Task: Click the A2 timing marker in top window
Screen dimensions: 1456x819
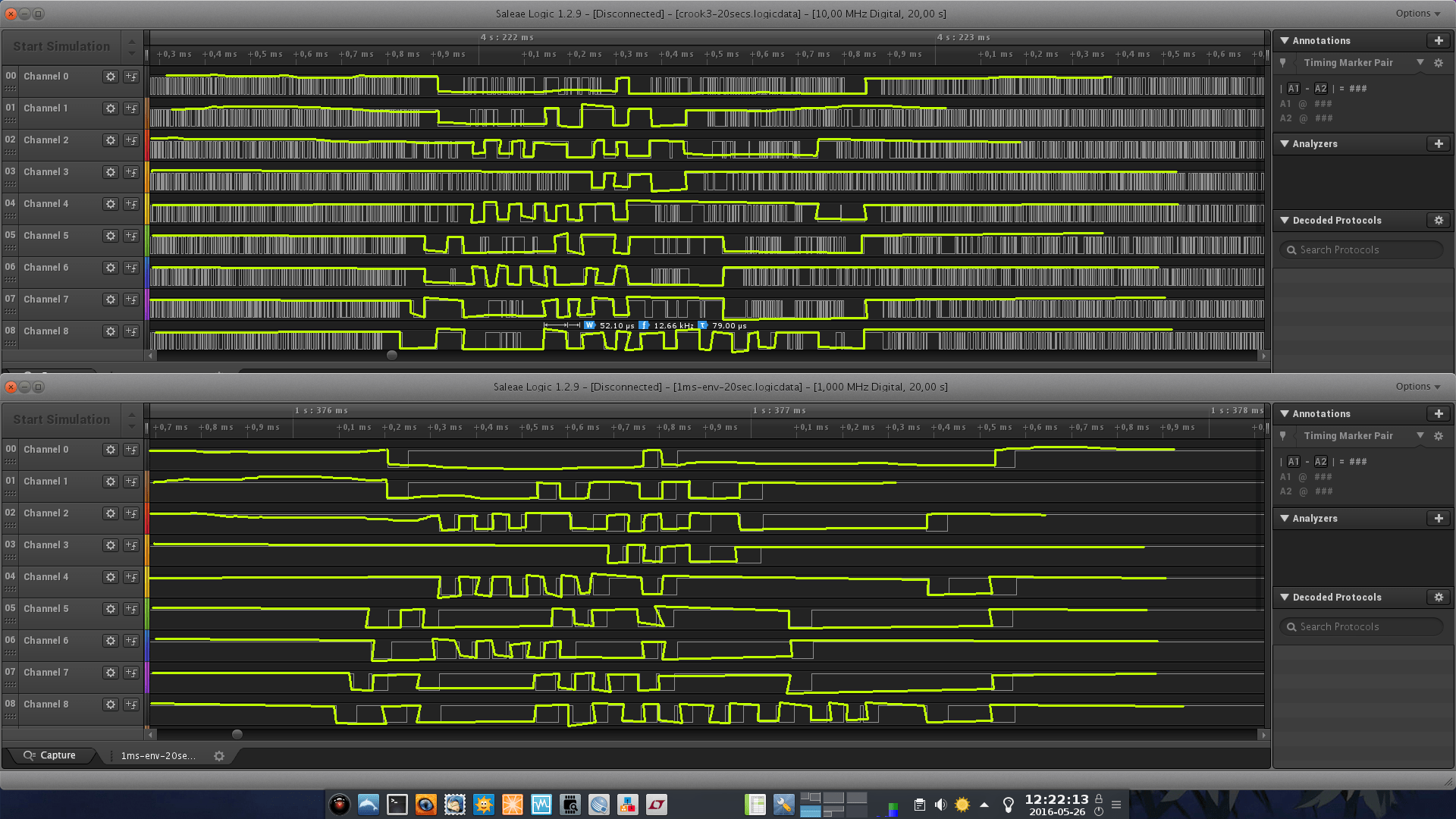Action: pos(1320,89)
